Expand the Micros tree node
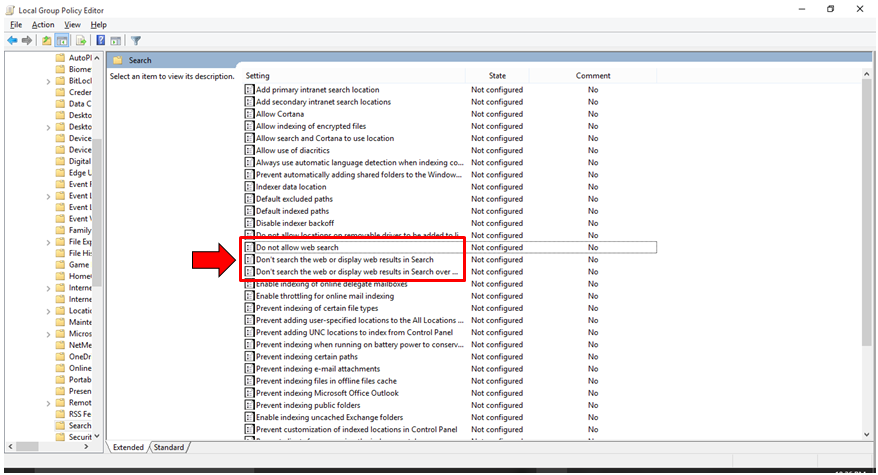The image size is (878, 475). tap(48, 334)
